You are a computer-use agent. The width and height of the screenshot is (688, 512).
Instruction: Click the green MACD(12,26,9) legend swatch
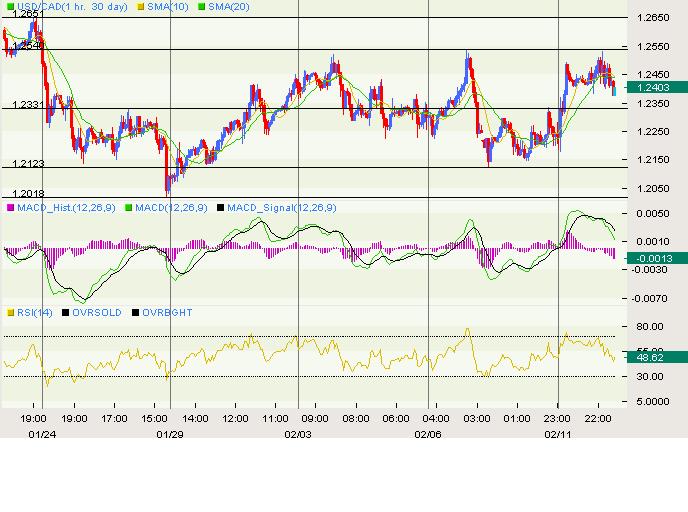pyautogui.click(x=129, y=208)
